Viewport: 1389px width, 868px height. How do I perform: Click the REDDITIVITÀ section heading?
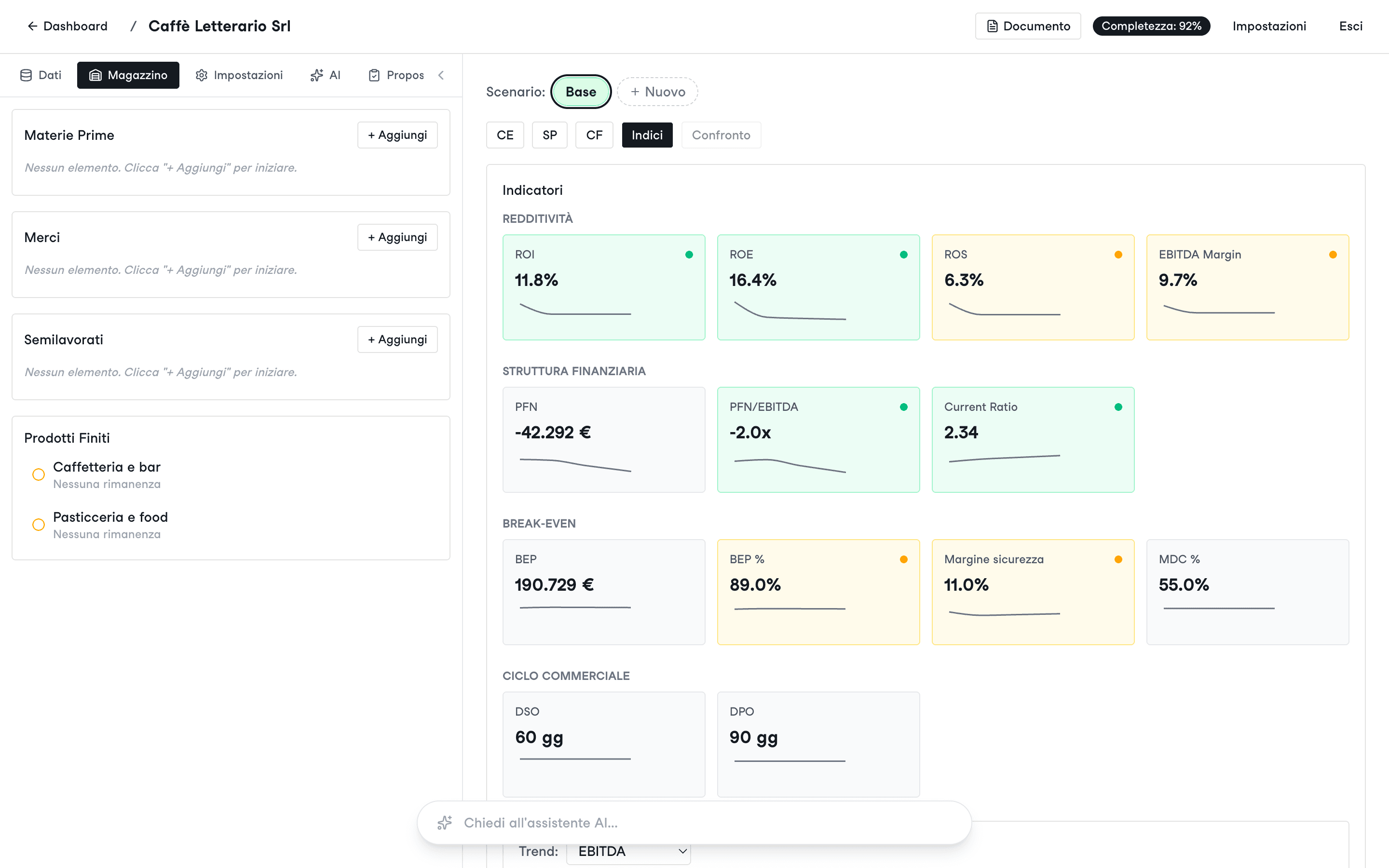[x=537, y=219]
